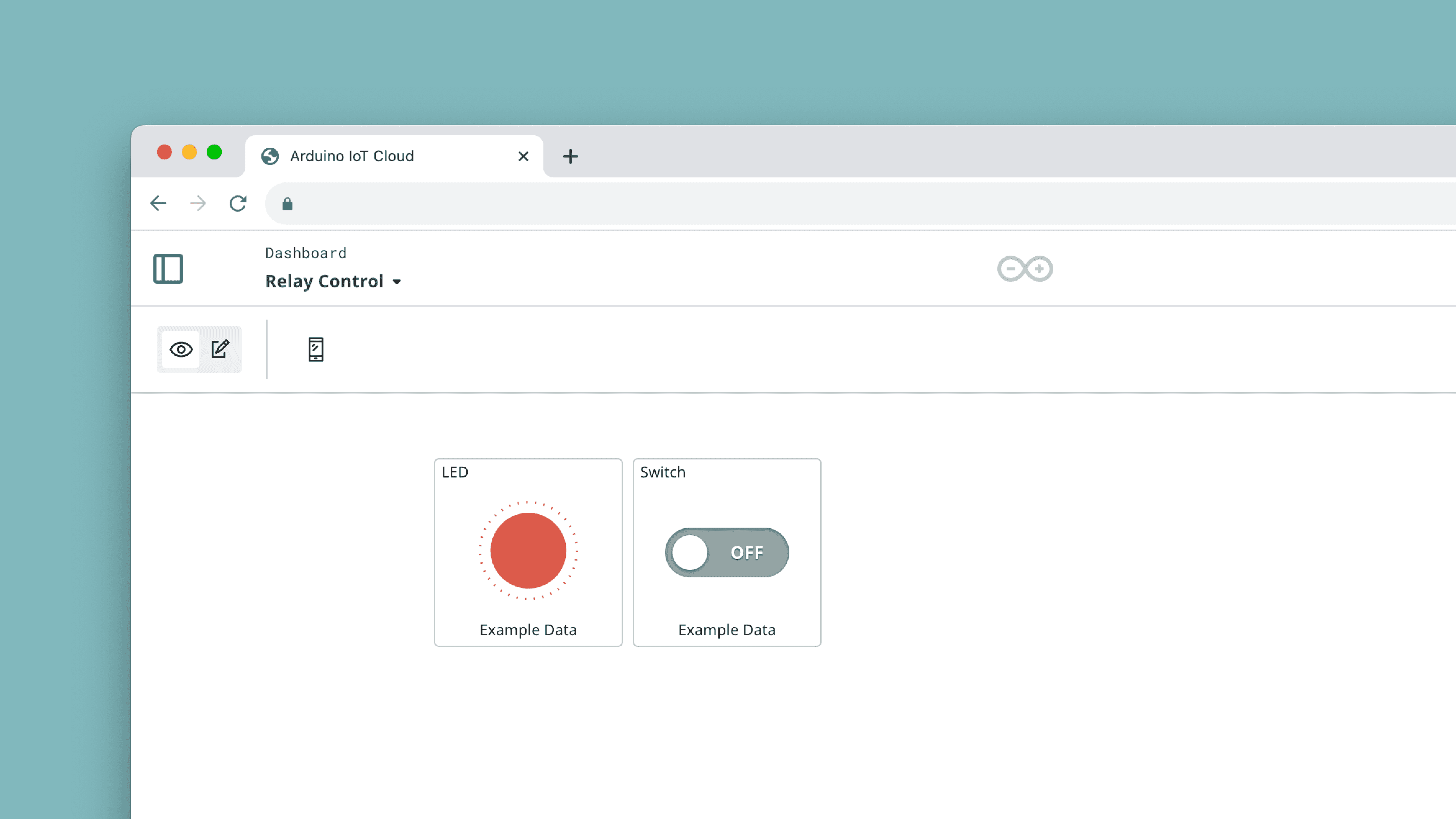Go forward to next page

[x=198, y=203]
